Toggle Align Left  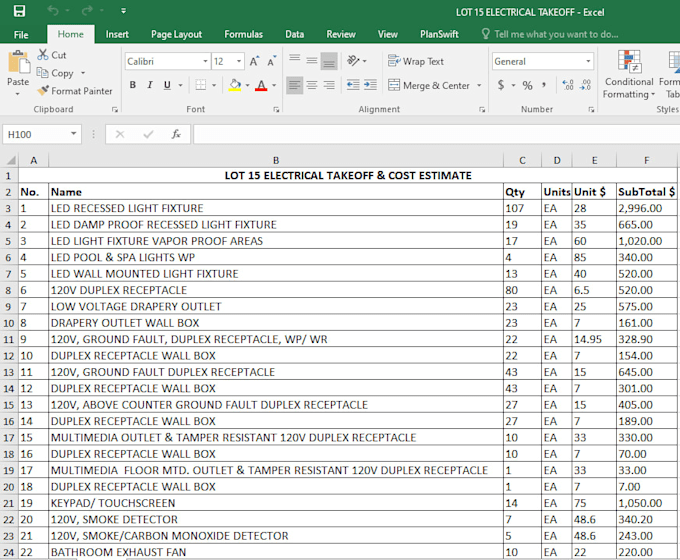(295, 85)
